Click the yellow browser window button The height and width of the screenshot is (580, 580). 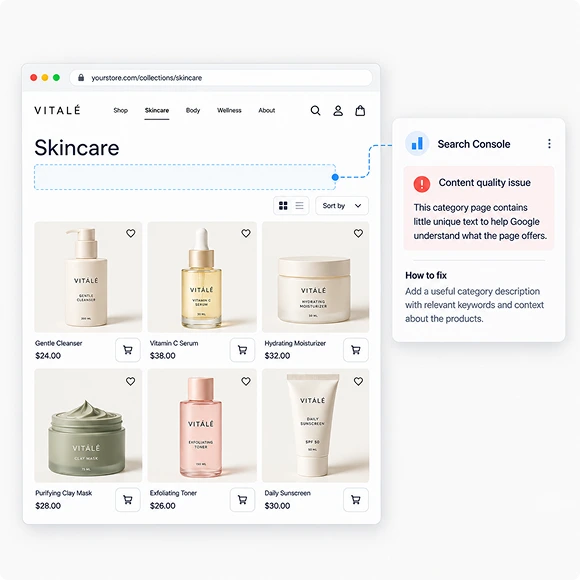[x=45, y=77]
